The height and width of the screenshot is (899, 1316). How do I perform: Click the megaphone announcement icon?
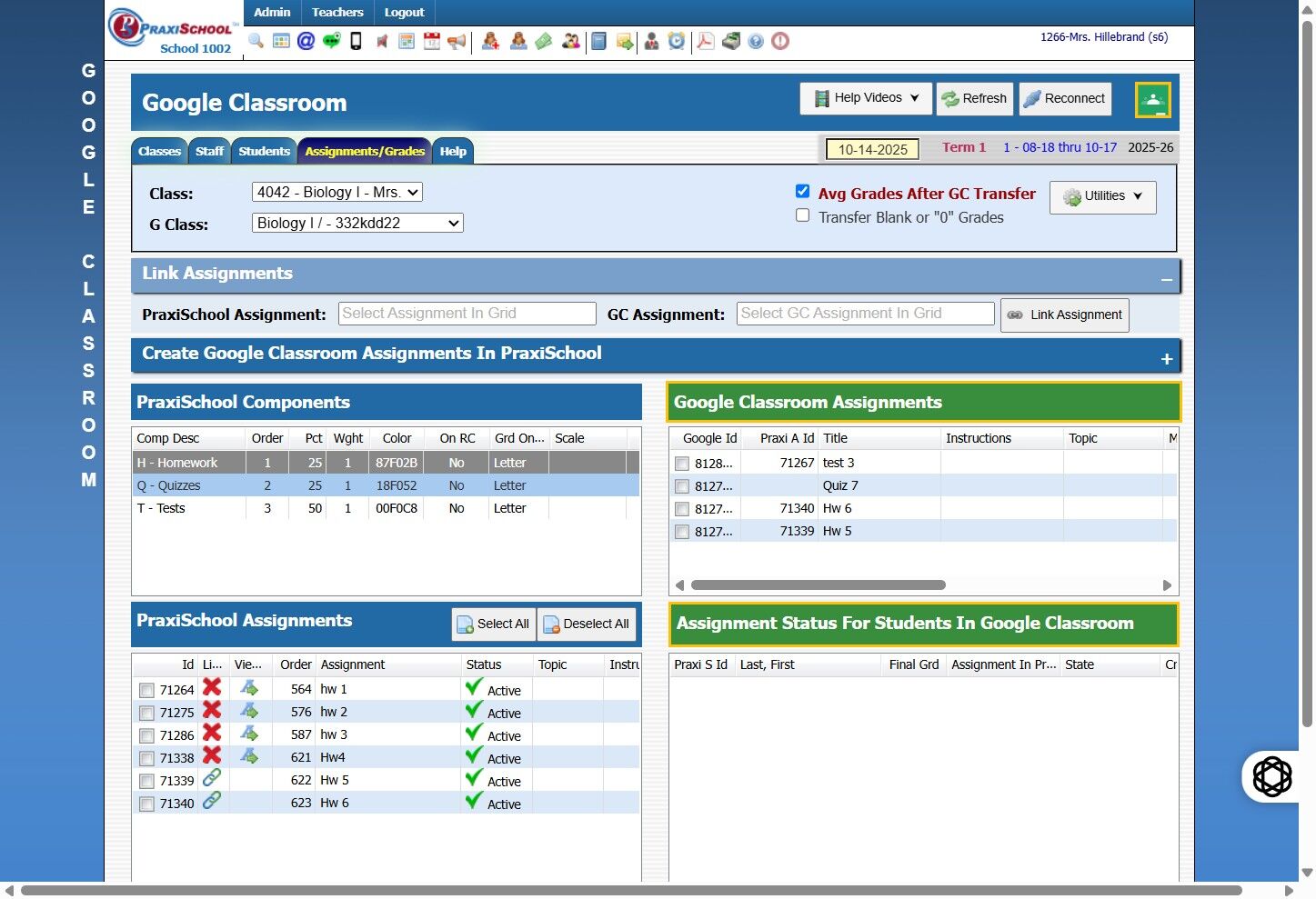[457, 41]
